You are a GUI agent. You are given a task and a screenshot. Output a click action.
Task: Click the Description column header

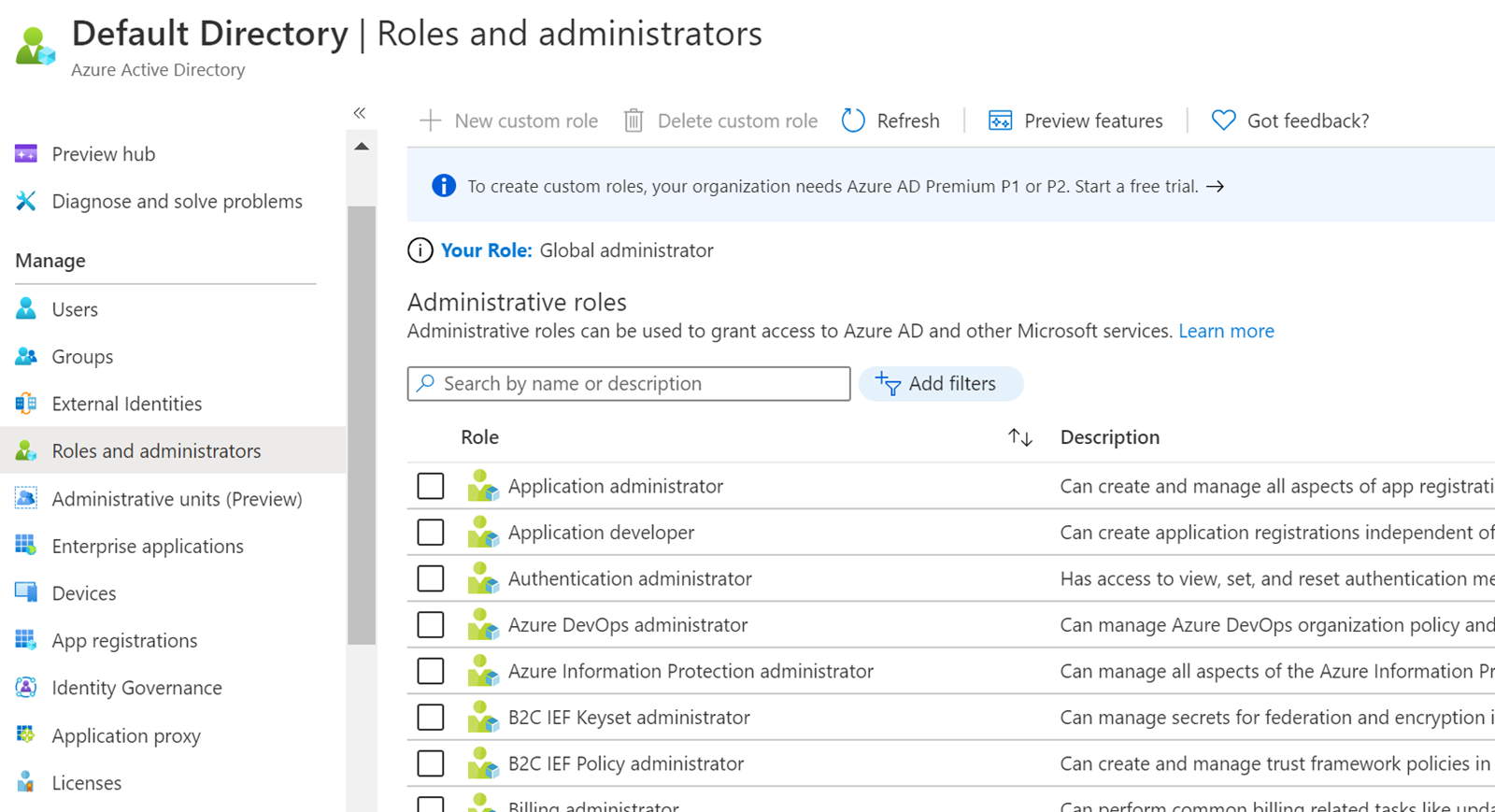(x=1110, y=437)
